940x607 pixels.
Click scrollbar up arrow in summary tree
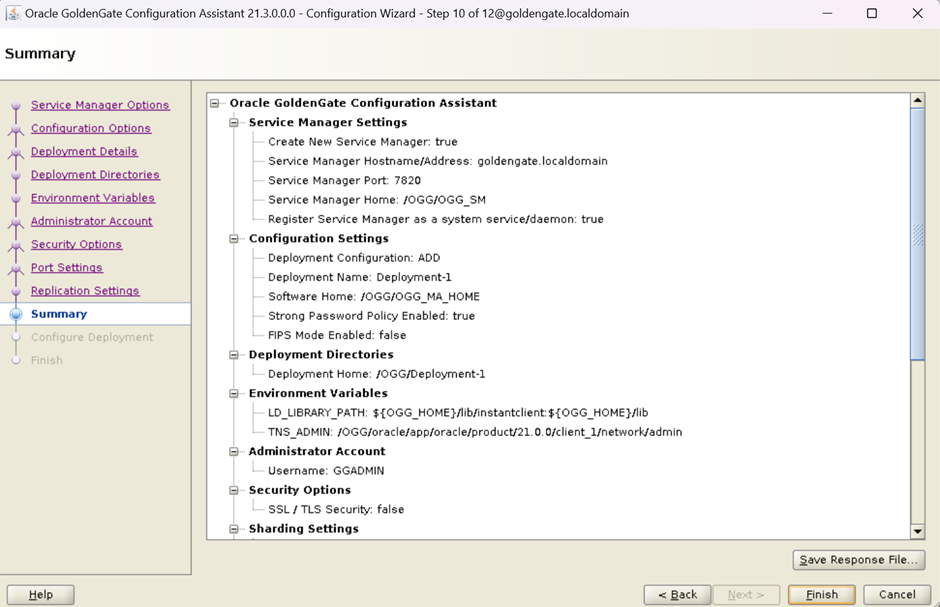coord(917,101)
